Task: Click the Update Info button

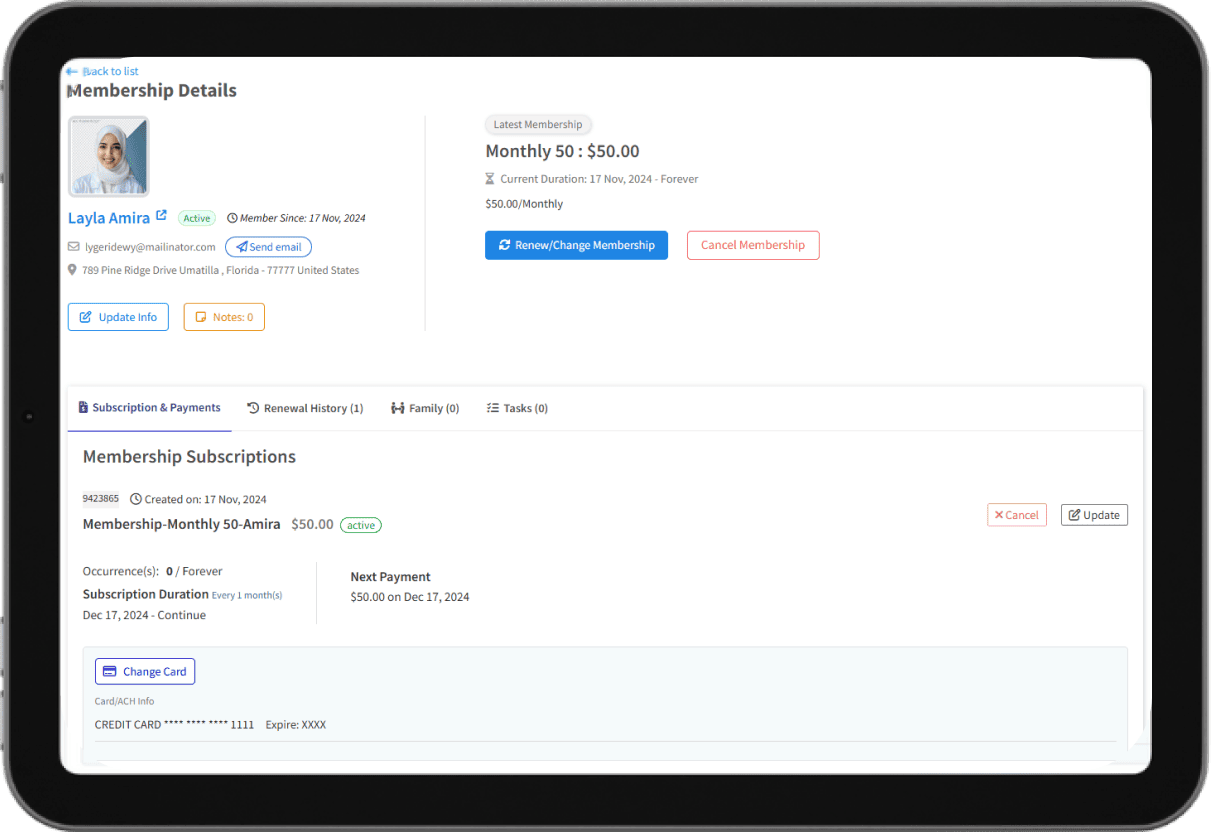Action: point(118,317)
